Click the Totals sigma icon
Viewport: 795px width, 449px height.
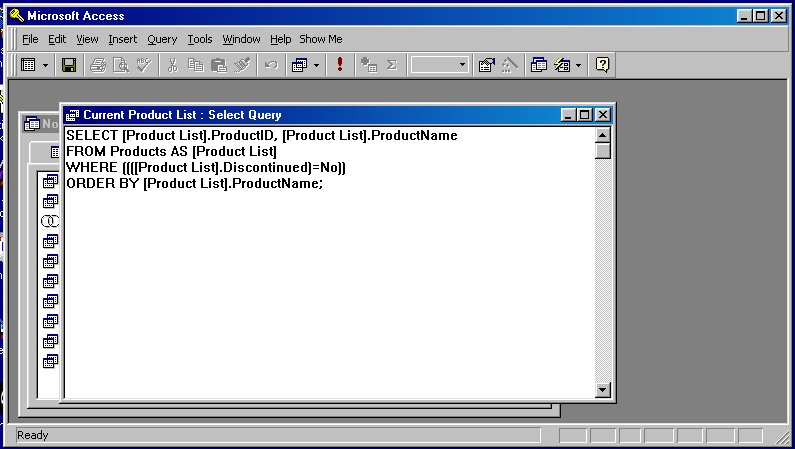pos(391,65)
